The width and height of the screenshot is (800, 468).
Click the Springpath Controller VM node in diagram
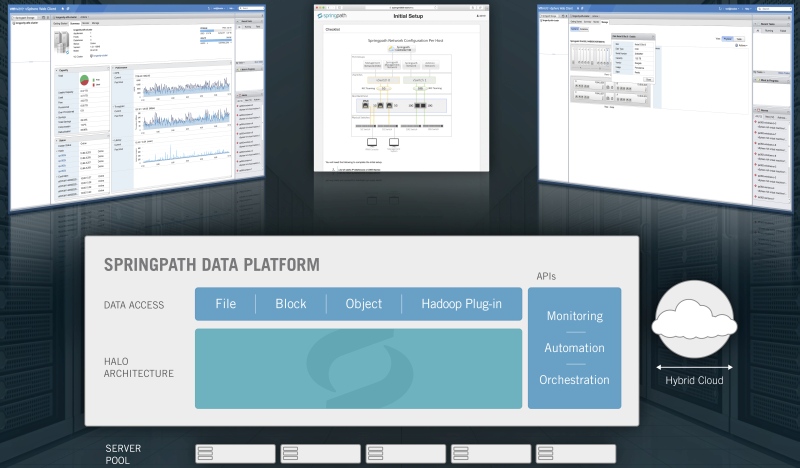click(x=402, y=48)
